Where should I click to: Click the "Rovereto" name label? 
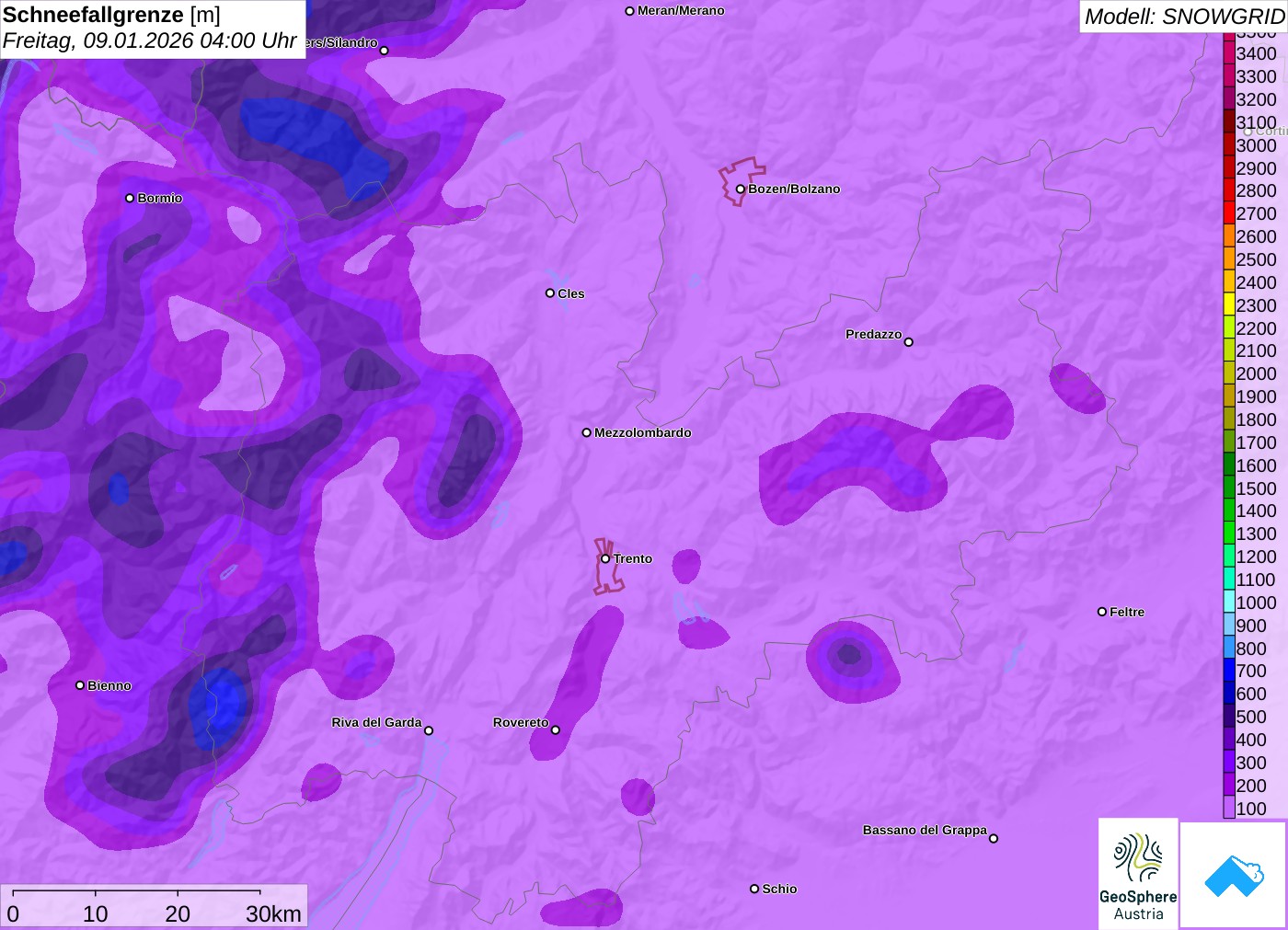[x=521, y=722]
